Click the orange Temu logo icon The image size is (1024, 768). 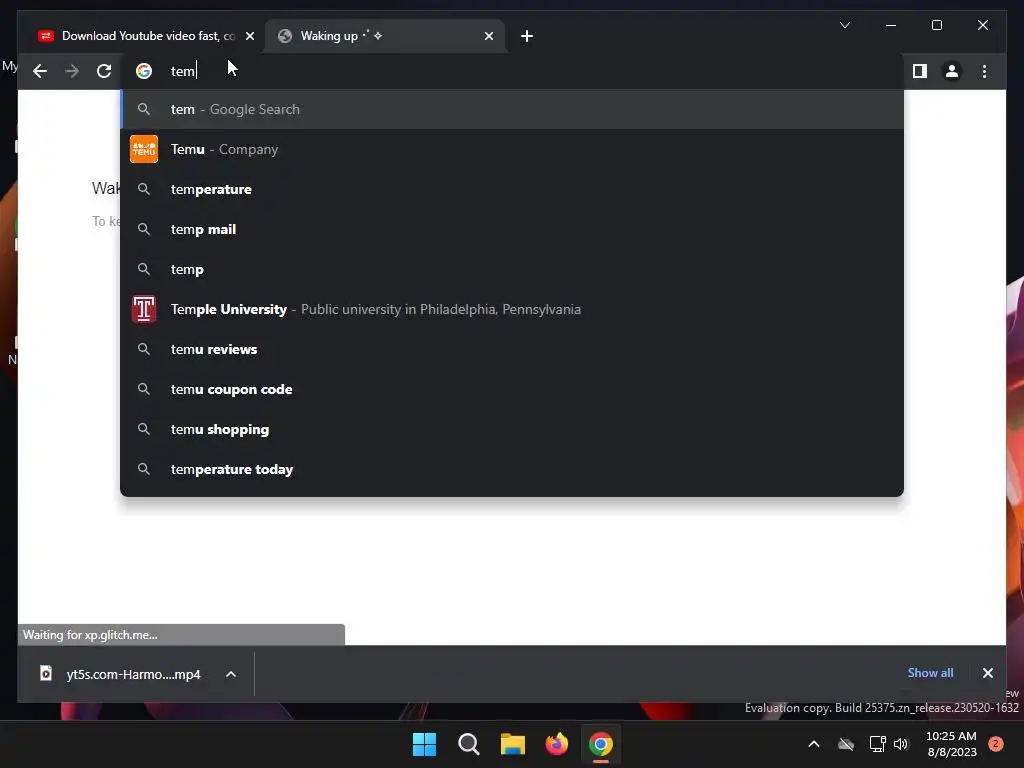coord(144,150)
